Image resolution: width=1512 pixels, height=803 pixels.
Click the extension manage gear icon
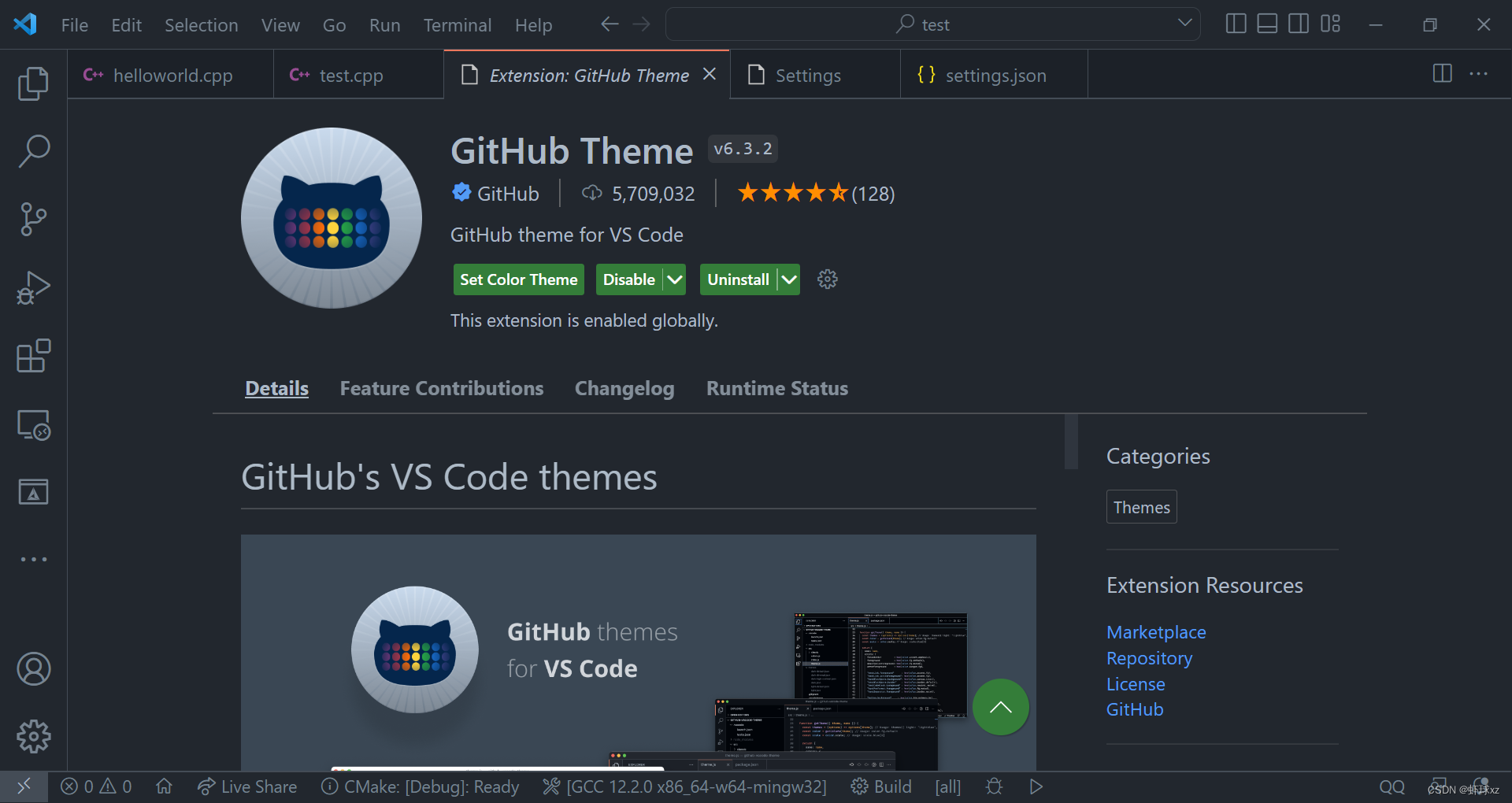click(827, 279)
